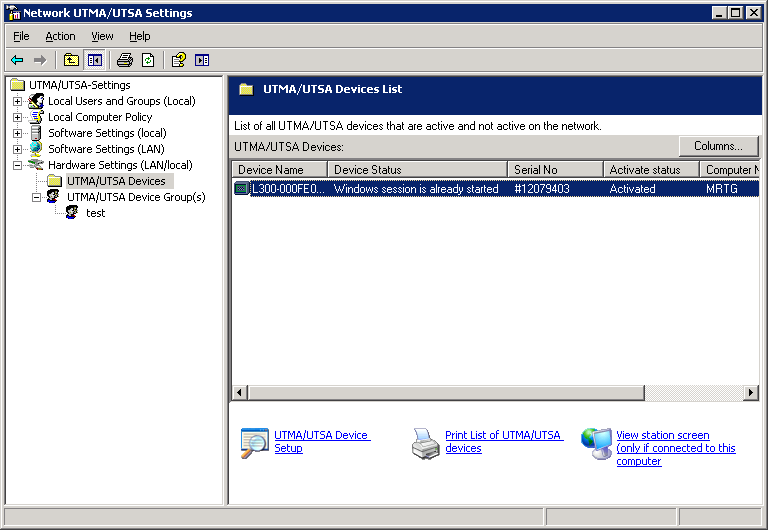
Task: Click the magnifier Device Setup icon
Action: 255,442
